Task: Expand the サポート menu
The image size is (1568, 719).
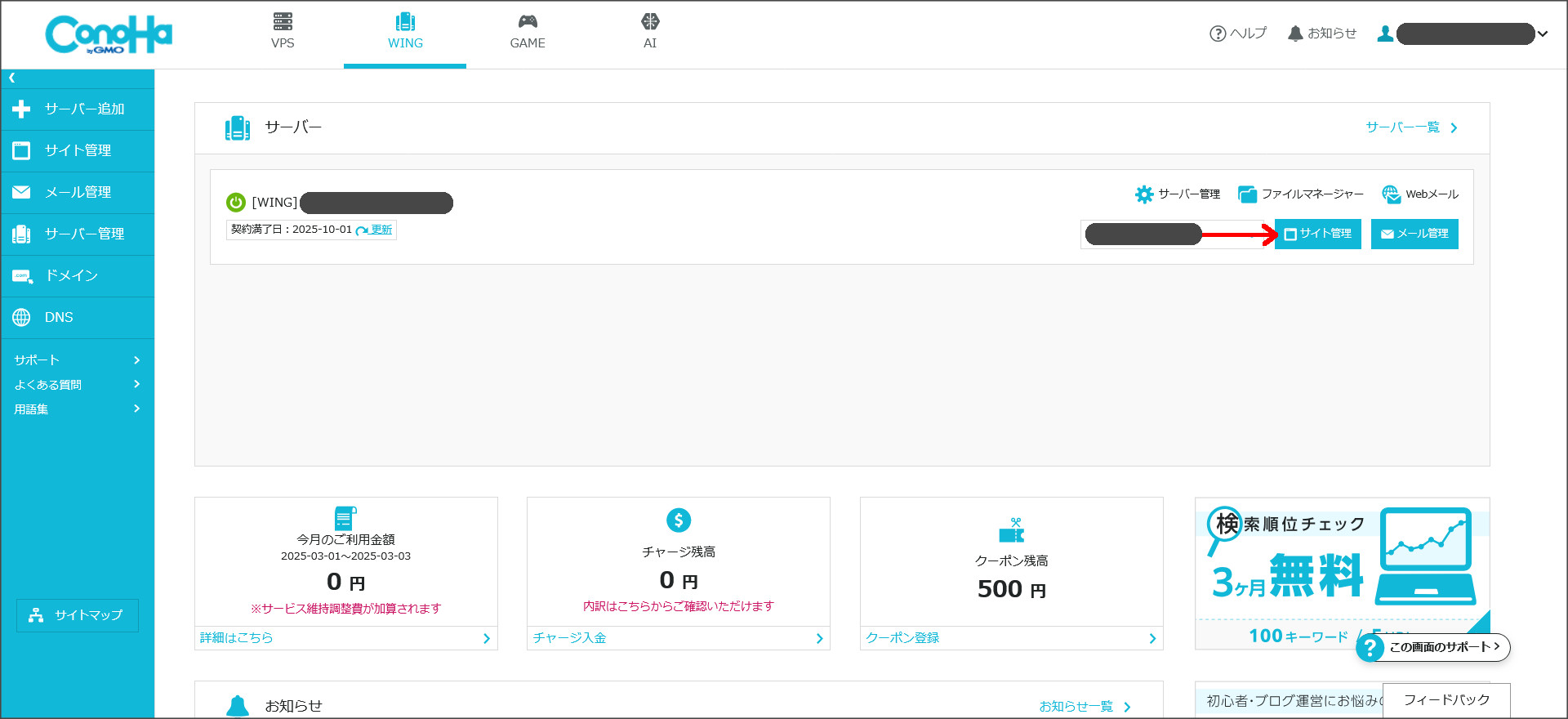Action: tap(77, 360)
